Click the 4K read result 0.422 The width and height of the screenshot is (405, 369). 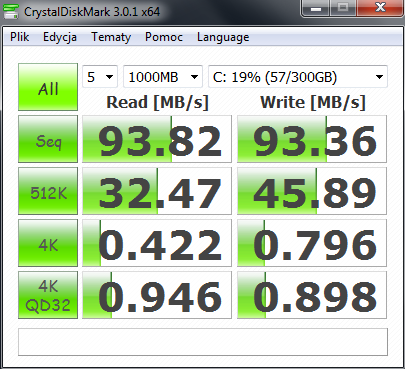pos(157,243)
